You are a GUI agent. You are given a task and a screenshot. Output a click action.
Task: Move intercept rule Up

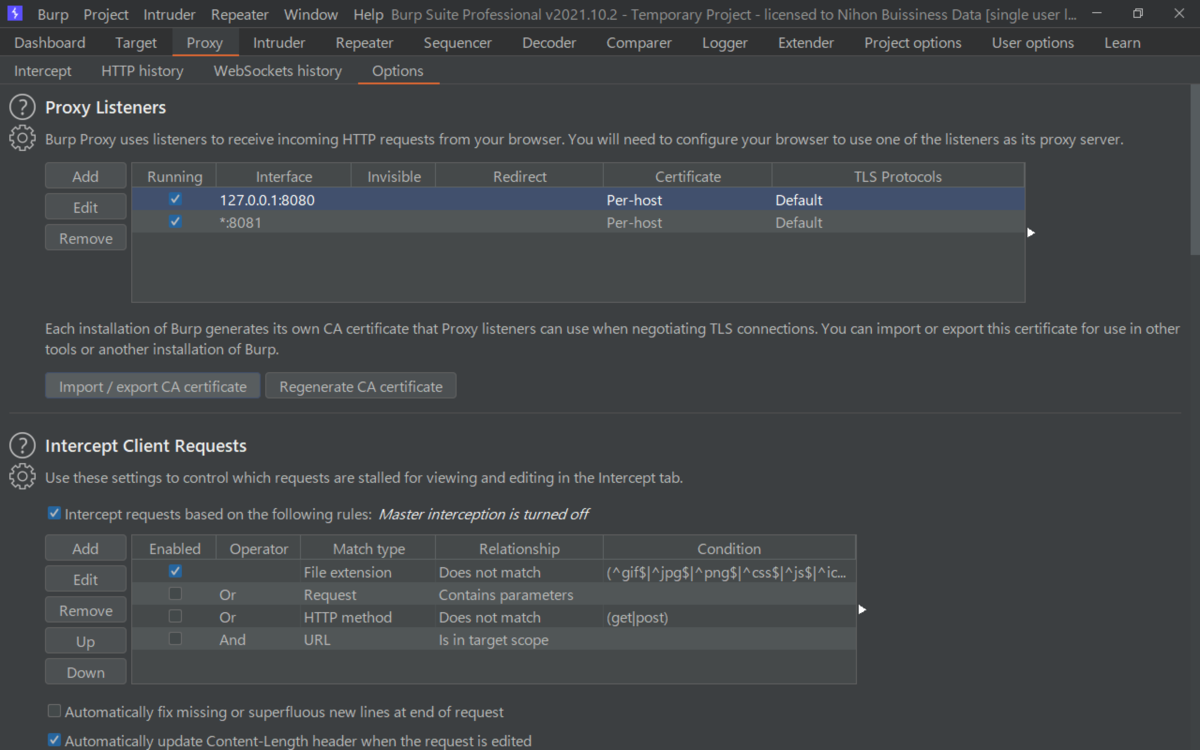tap(86, 641)
